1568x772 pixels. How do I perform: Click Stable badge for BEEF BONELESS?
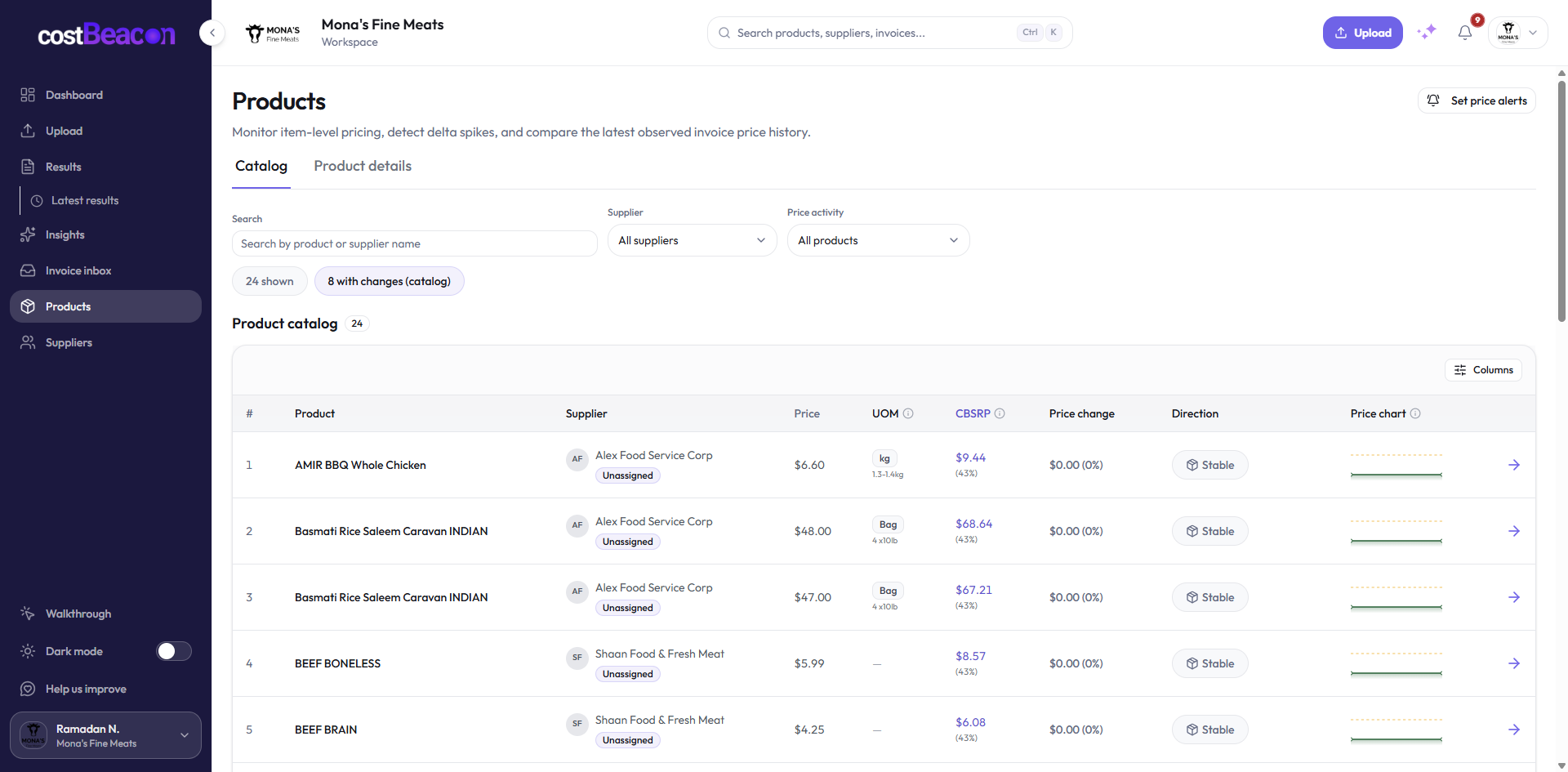click(x=1209, y=663)
